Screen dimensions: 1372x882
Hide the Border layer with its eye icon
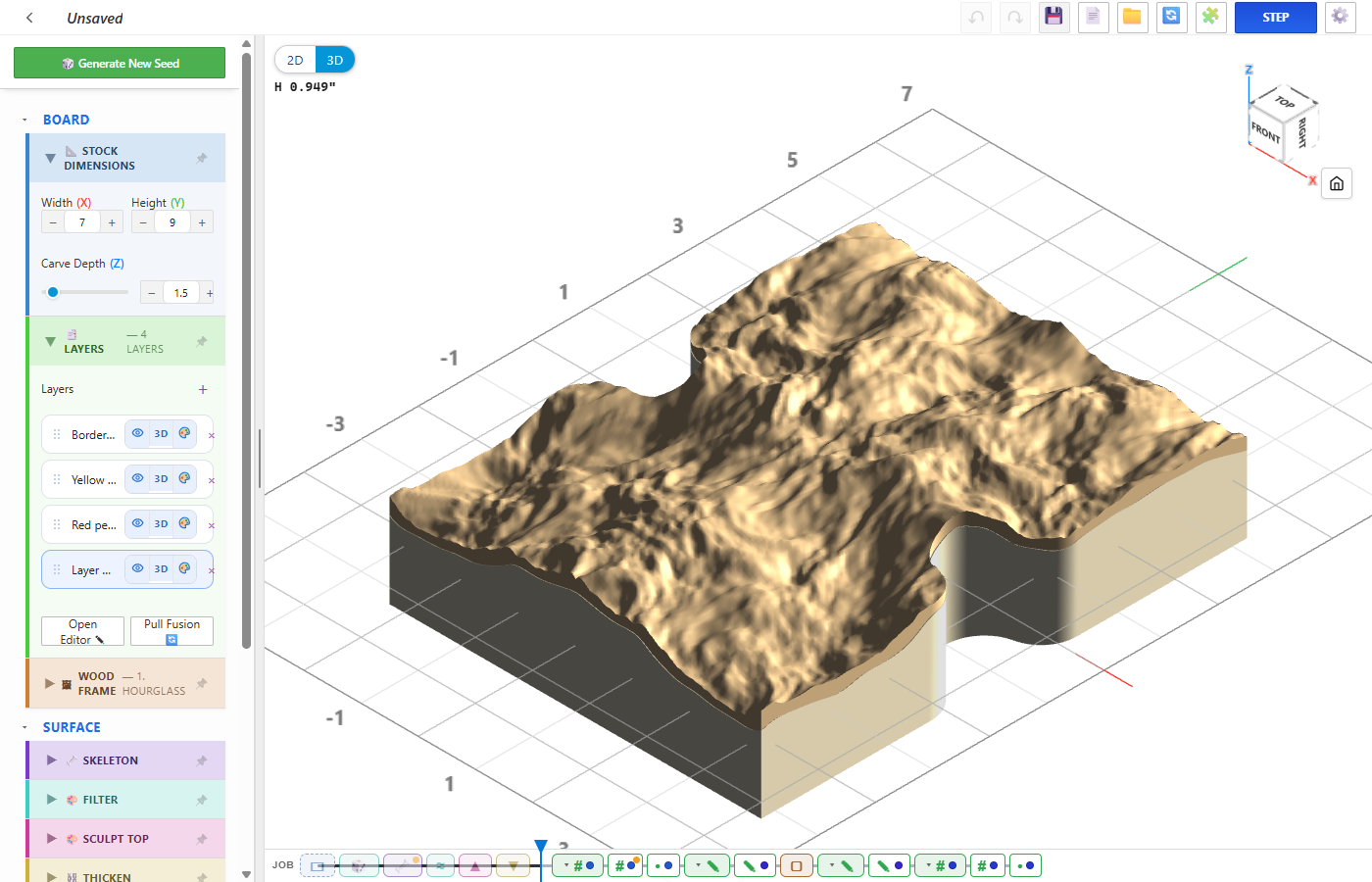138,433
